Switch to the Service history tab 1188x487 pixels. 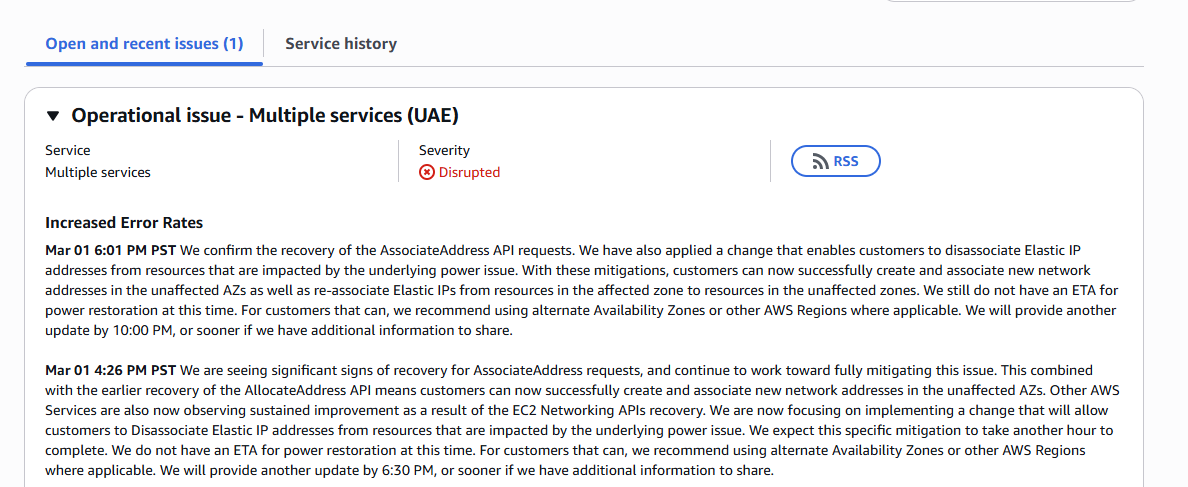341,43
